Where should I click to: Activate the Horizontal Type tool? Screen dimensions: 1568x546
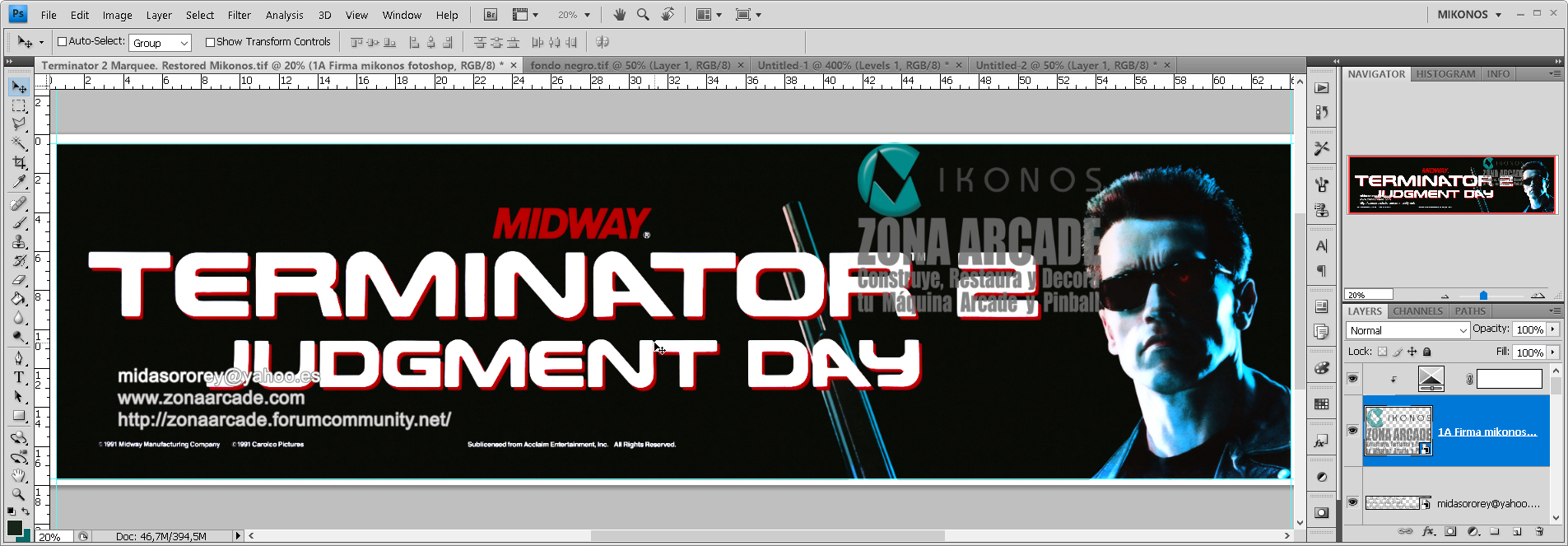[x=19, y=377]
